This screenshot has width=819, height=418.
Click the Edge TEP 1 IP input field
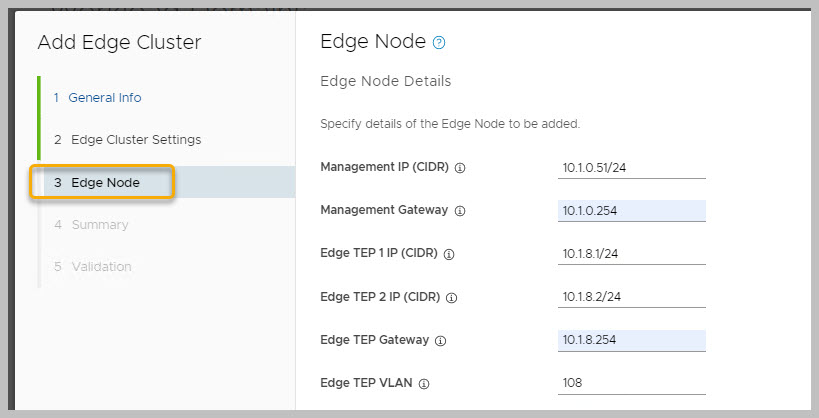click(x=632, y=253)
